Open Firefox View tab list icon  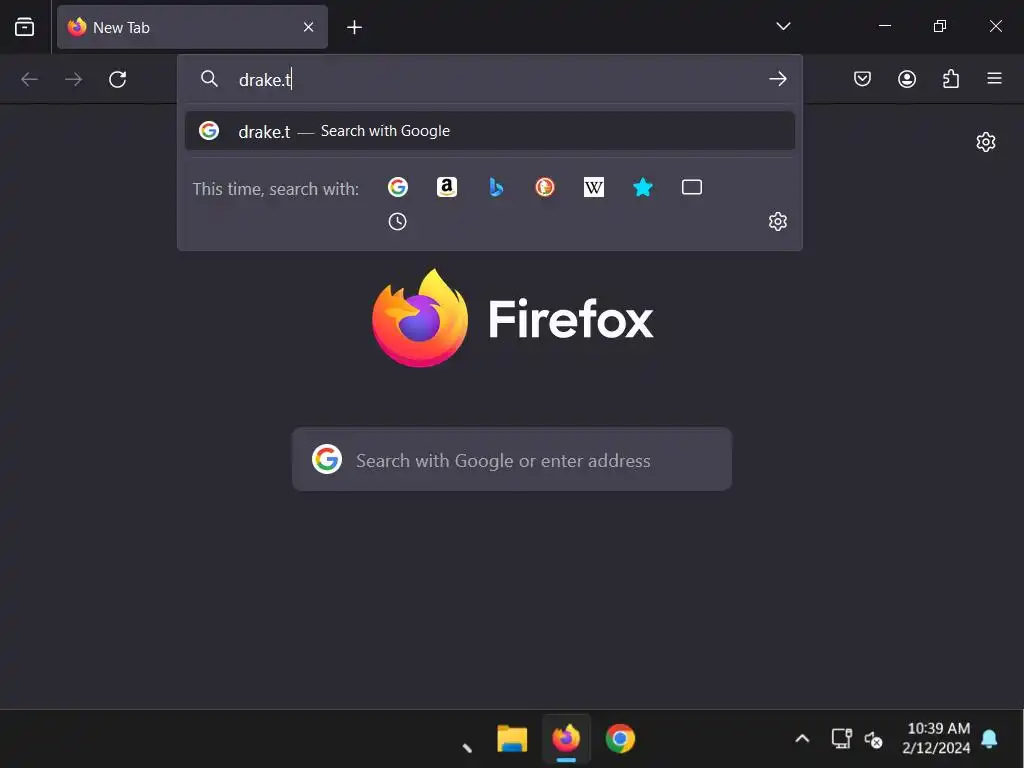(24, 27)
